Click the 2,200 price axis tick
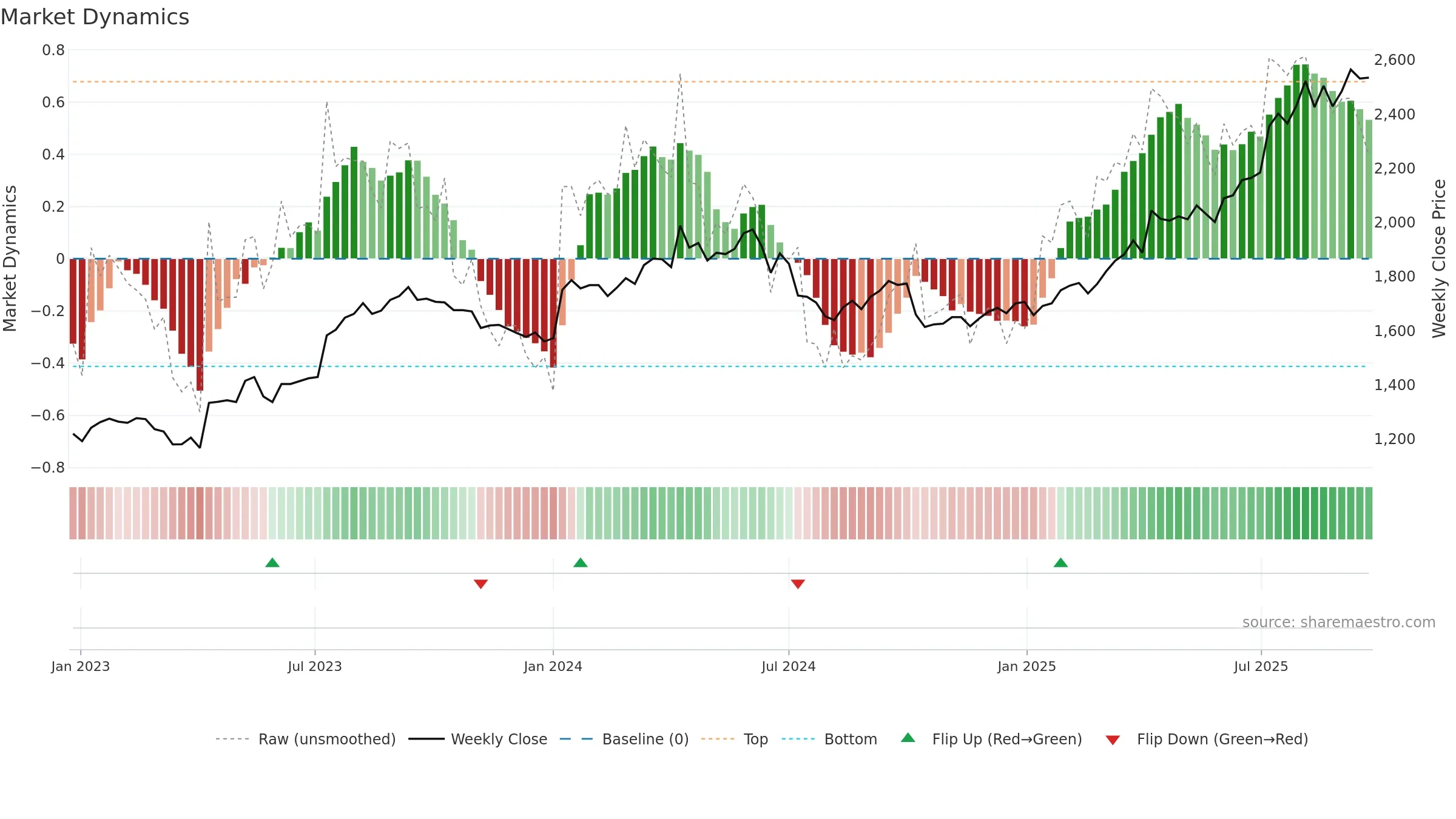The width and height of the screenshot is (1456, 819). (x=1395, y=168)
